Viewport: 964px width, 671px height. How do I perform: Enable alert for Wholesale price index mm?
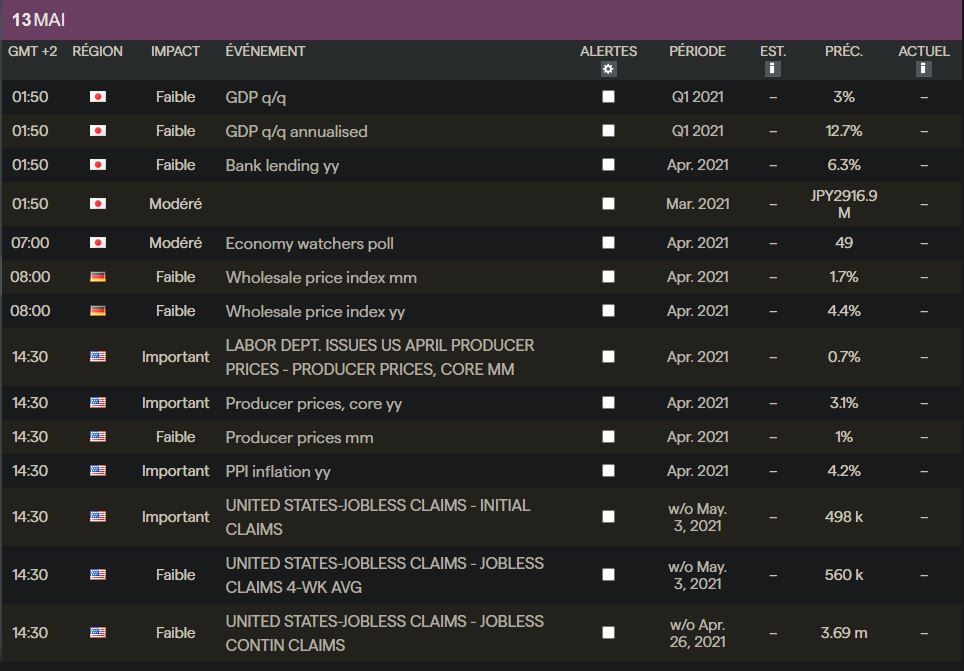(x=608, y=277)
